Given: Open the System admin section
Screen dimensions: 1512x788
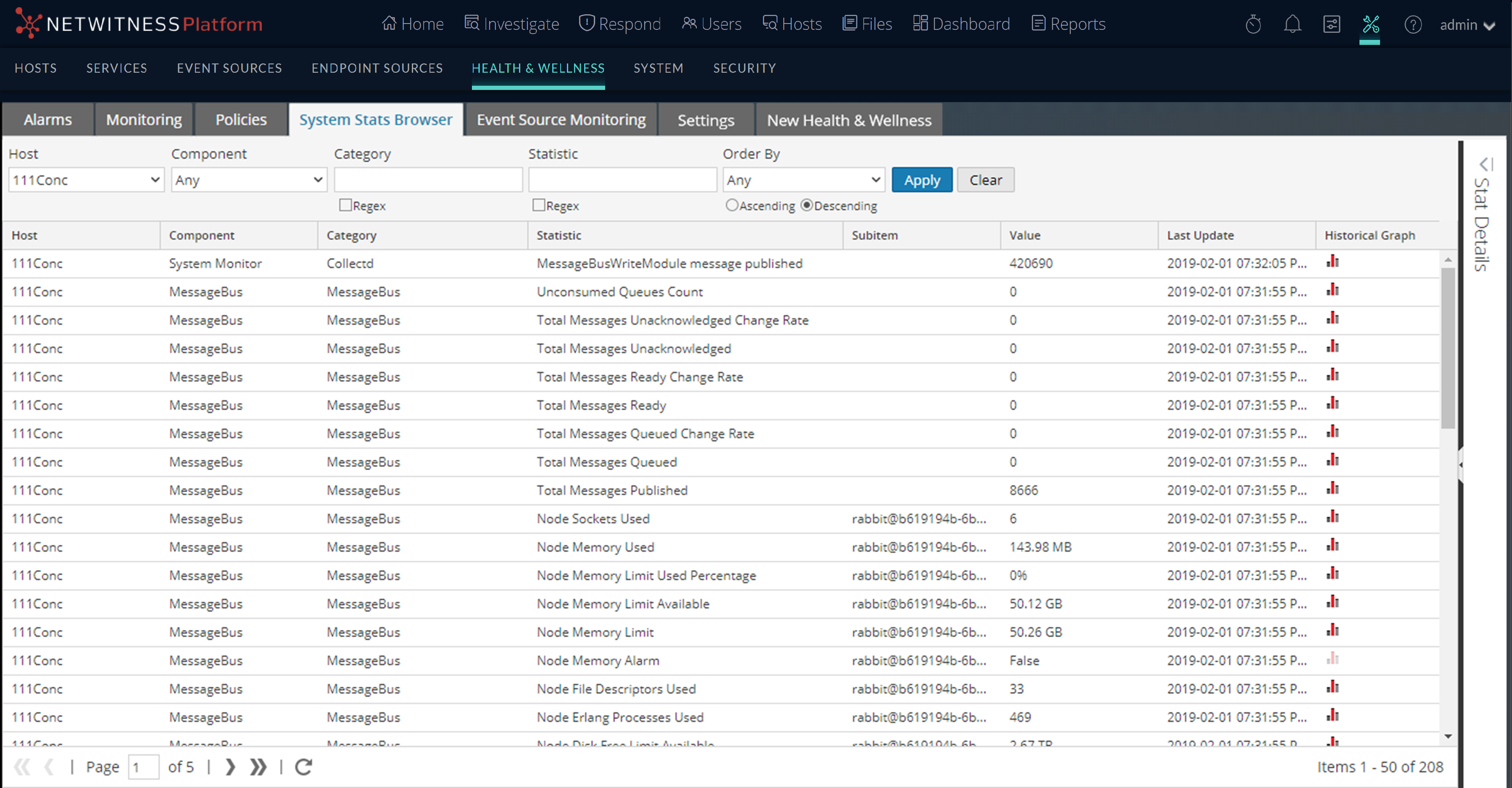Looking at the screenshot, I should coord(658,68).
